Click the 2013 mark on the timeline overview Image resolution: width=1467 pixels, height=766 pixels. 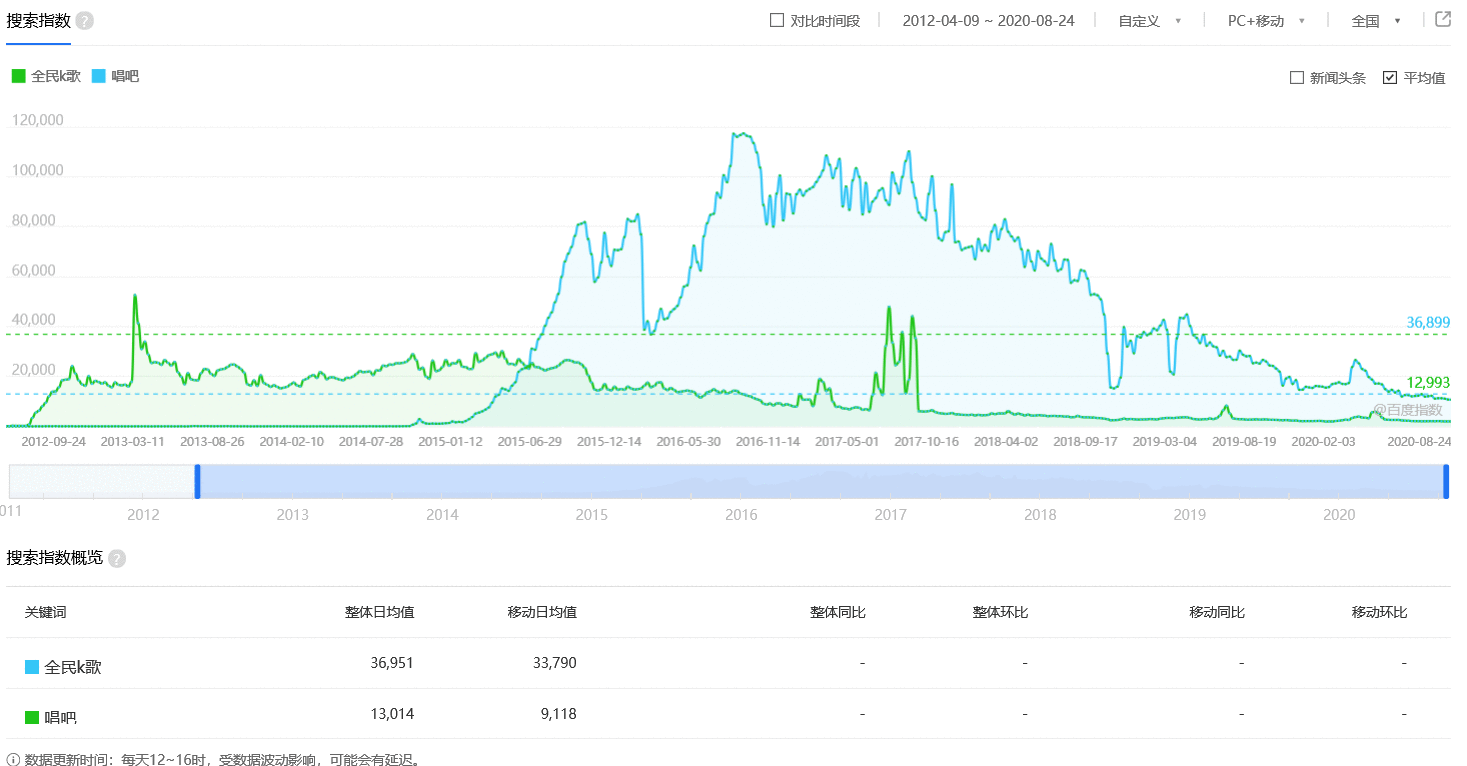293,515
